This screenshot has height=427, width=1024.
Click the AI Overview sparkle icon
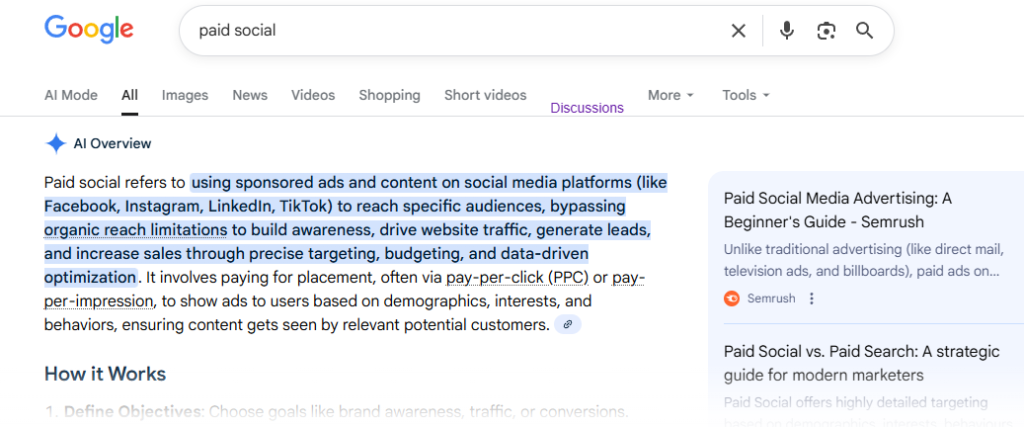pyautogui.click(x=56, y=143)
